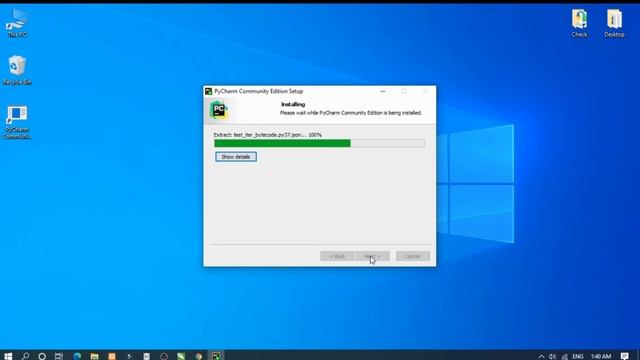Select This PC desktop icon
640x360 pixels.
17,24
